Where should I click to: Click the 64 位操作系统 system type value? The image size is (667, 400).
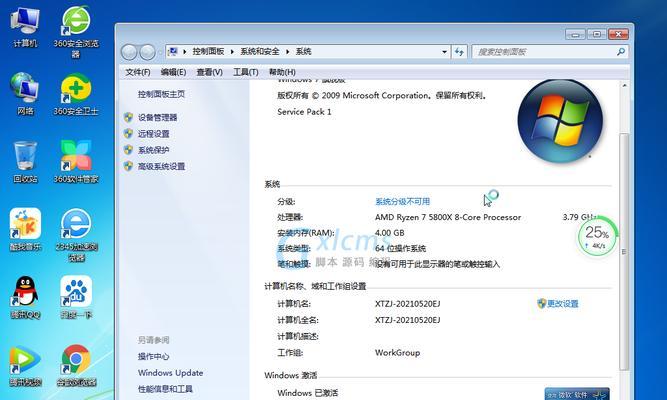(400, 249)
